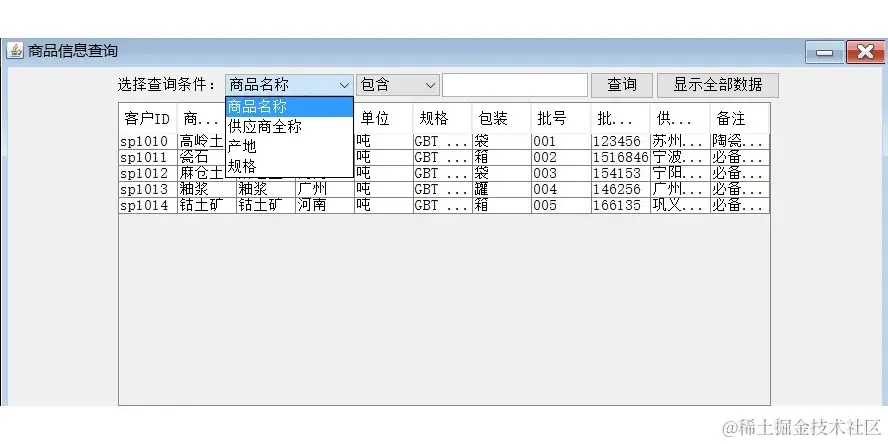Select the 麻仓土 cell in row sp1012

point(202,173)
